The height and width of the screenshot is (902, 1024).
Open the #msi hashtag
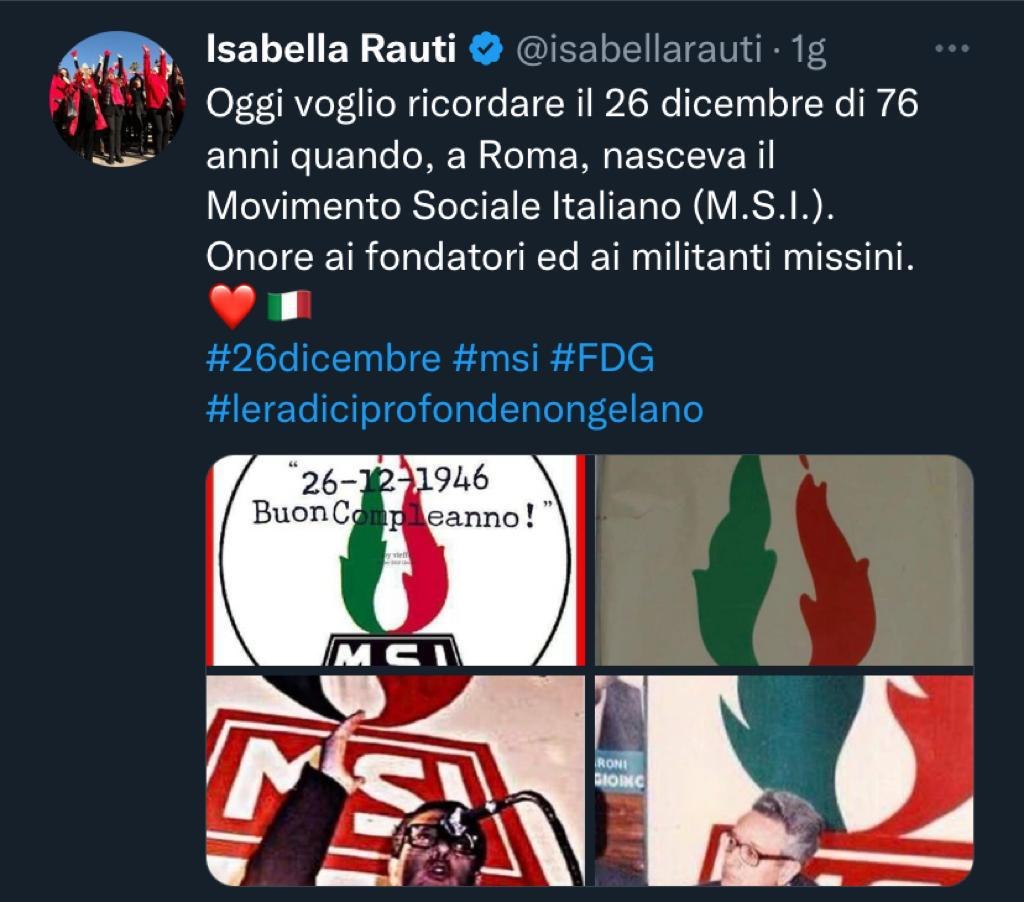point(496,359)
